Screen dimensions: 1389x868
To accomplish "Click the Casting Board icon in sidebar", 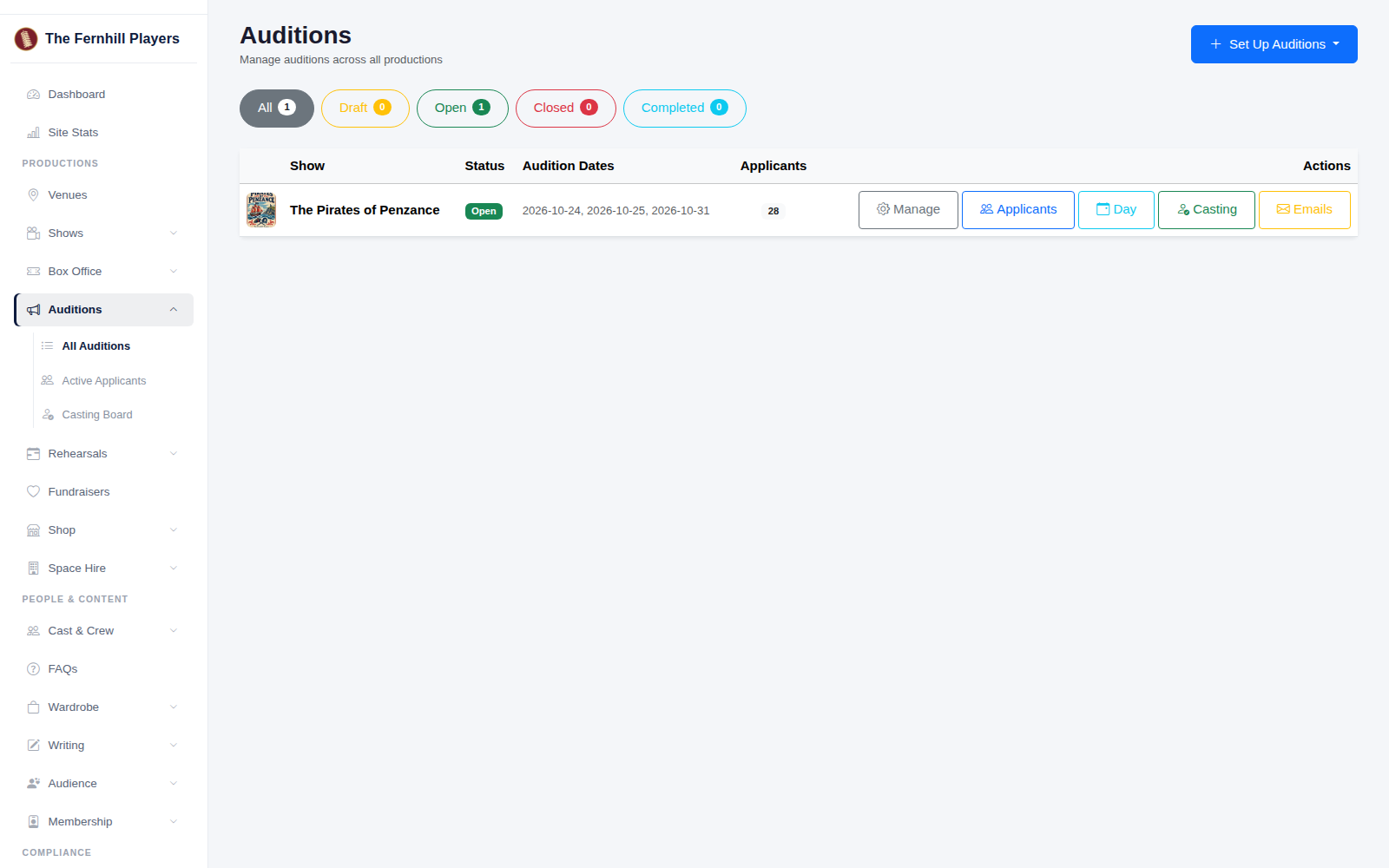I will tap(48, 415).
